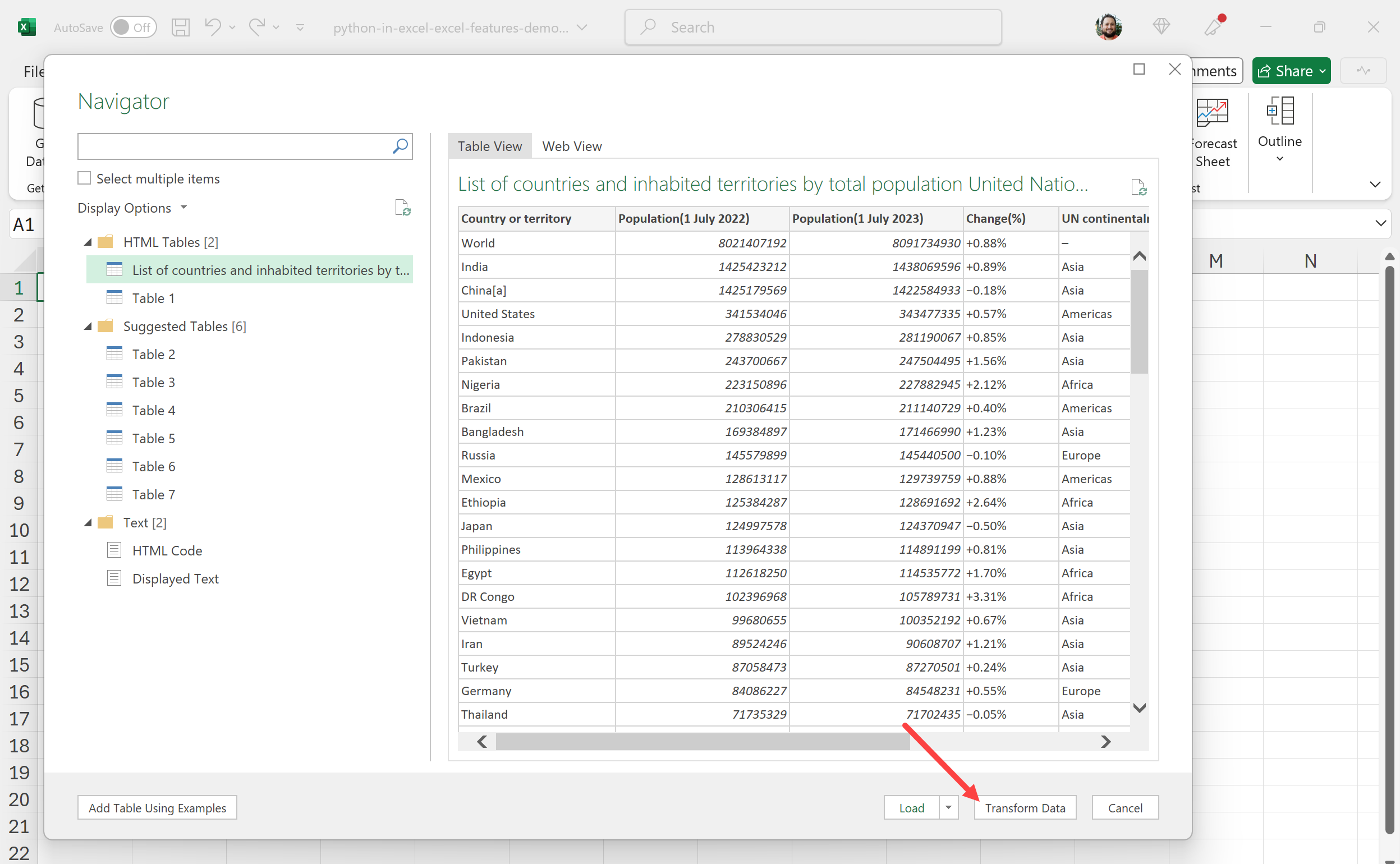Click the HTML Code text item
This screenshot has width=1400, height=864.
point(167,550)
